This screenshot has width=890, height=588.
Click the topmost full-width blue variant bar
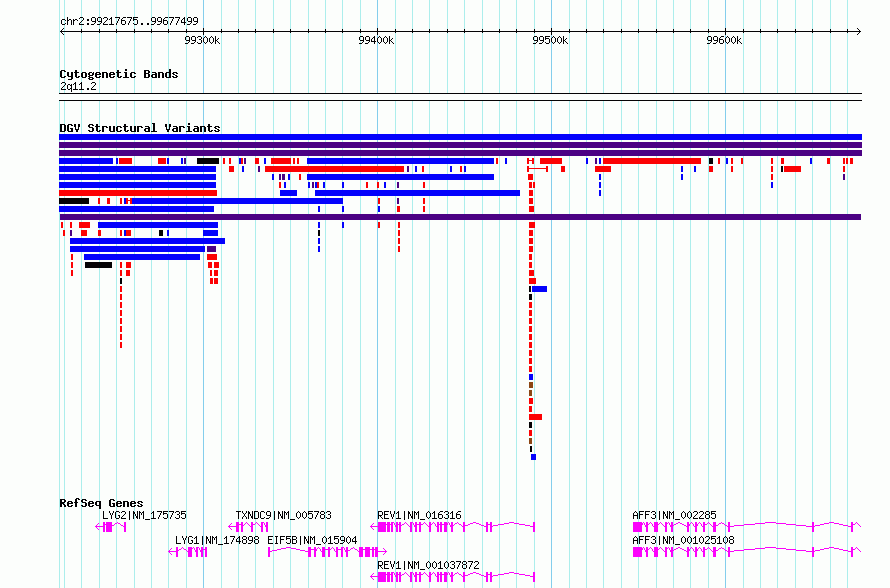[x=460, y=137]
